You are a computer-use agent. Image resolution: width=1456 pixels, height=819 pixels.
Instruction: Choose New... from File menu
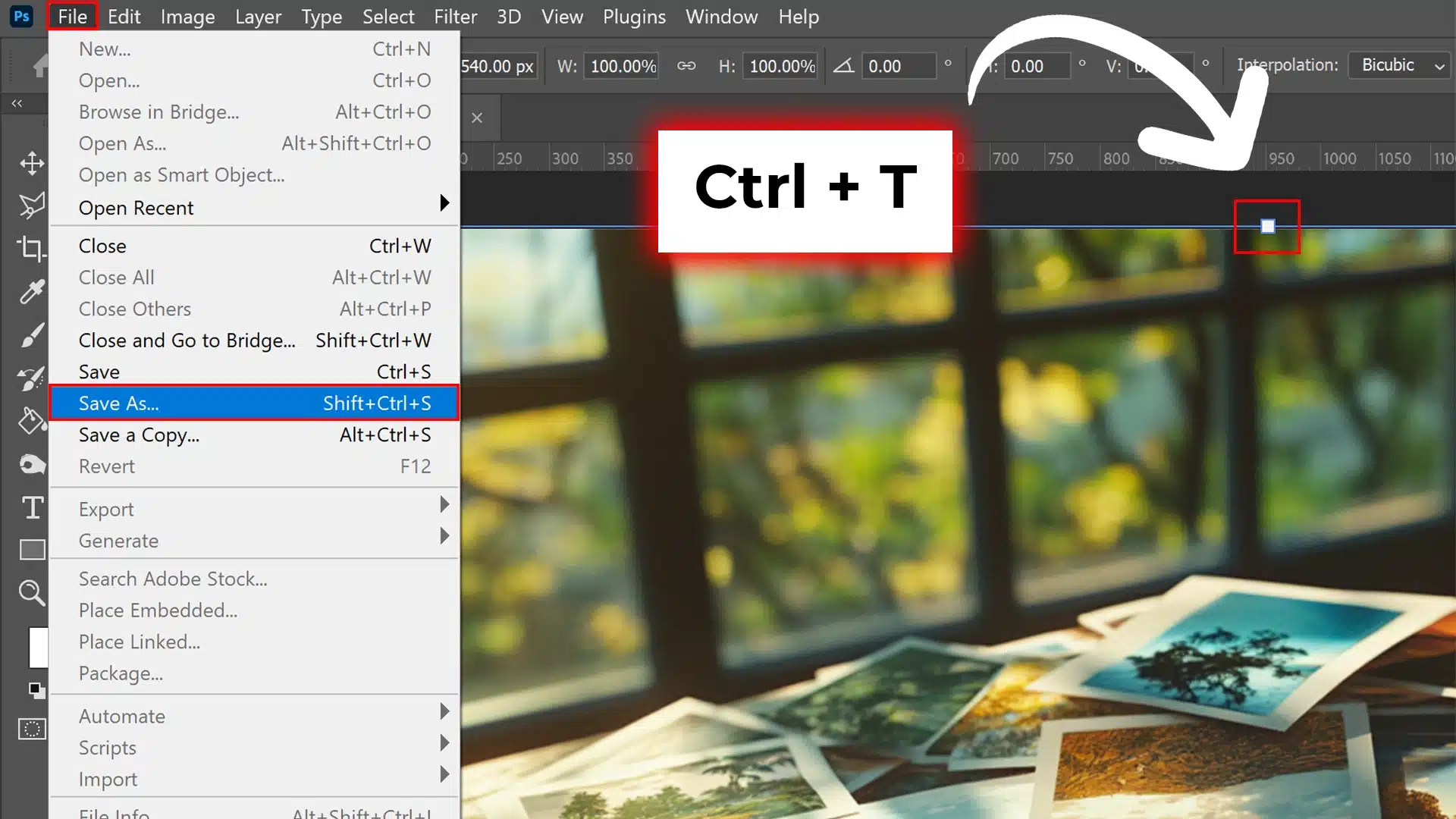(x=254, y=49)
